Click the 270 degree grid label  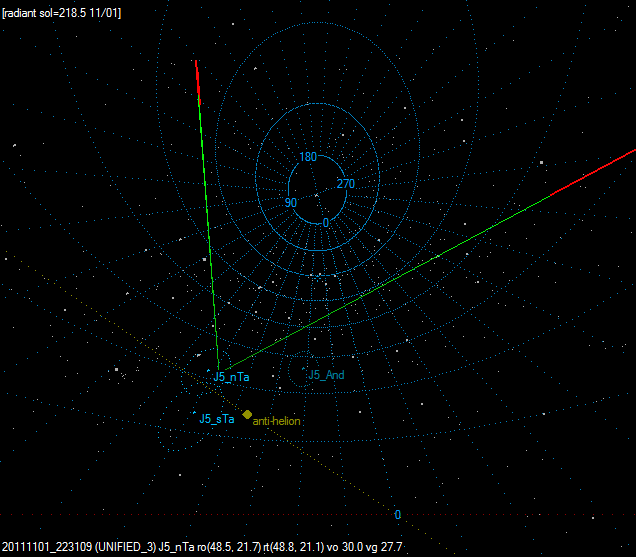pyautogui.click(x=346, y=184)
